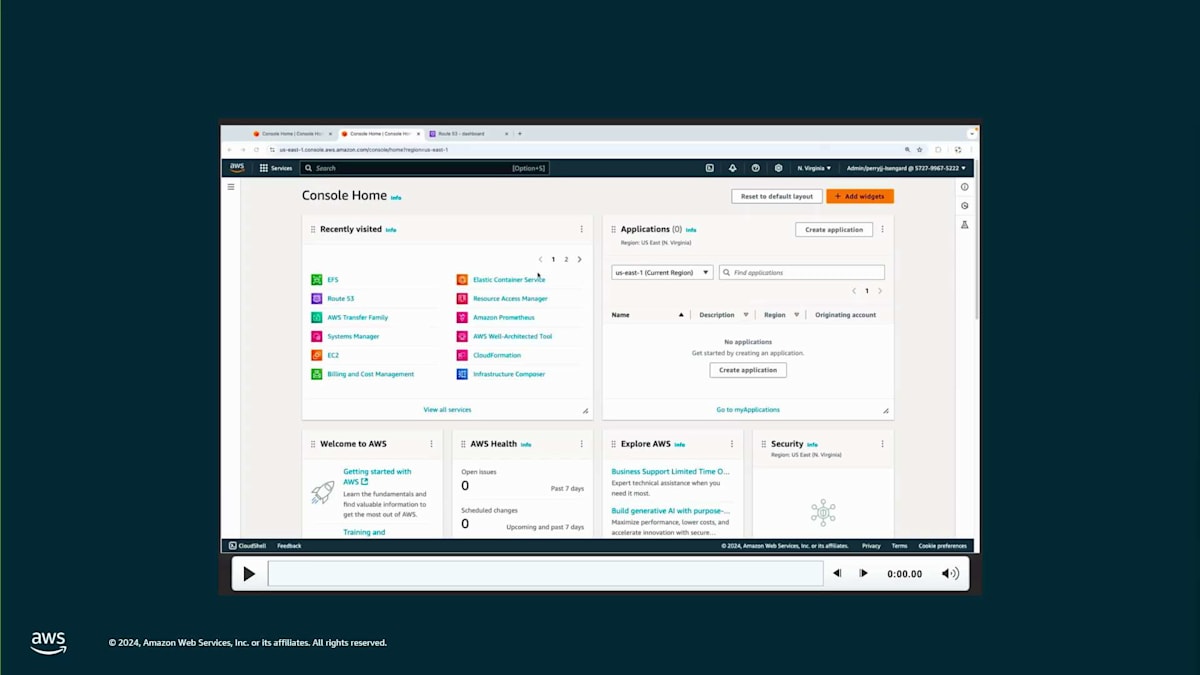Open Elastic Container Service icon
The height and width of the screenshot is (675, 1200).
[x=462, y=280]
